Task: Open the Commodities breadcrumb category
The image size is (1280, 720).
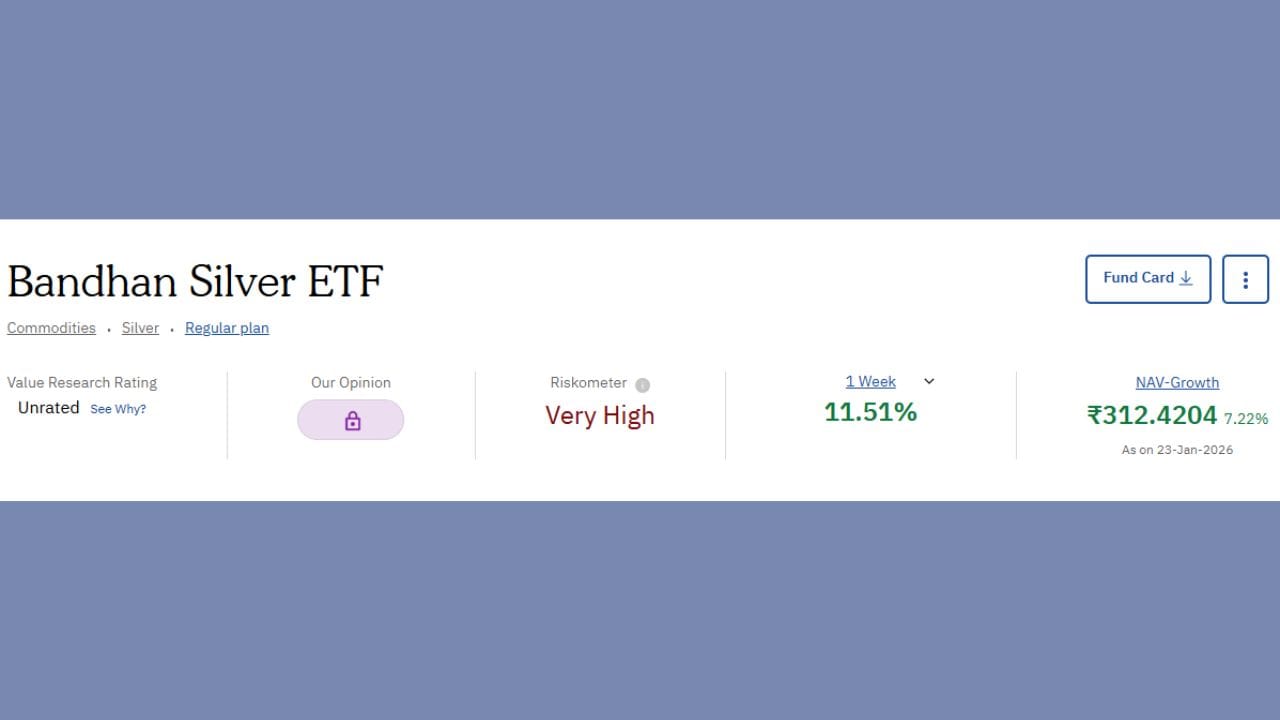Action: tap(51, 327)
